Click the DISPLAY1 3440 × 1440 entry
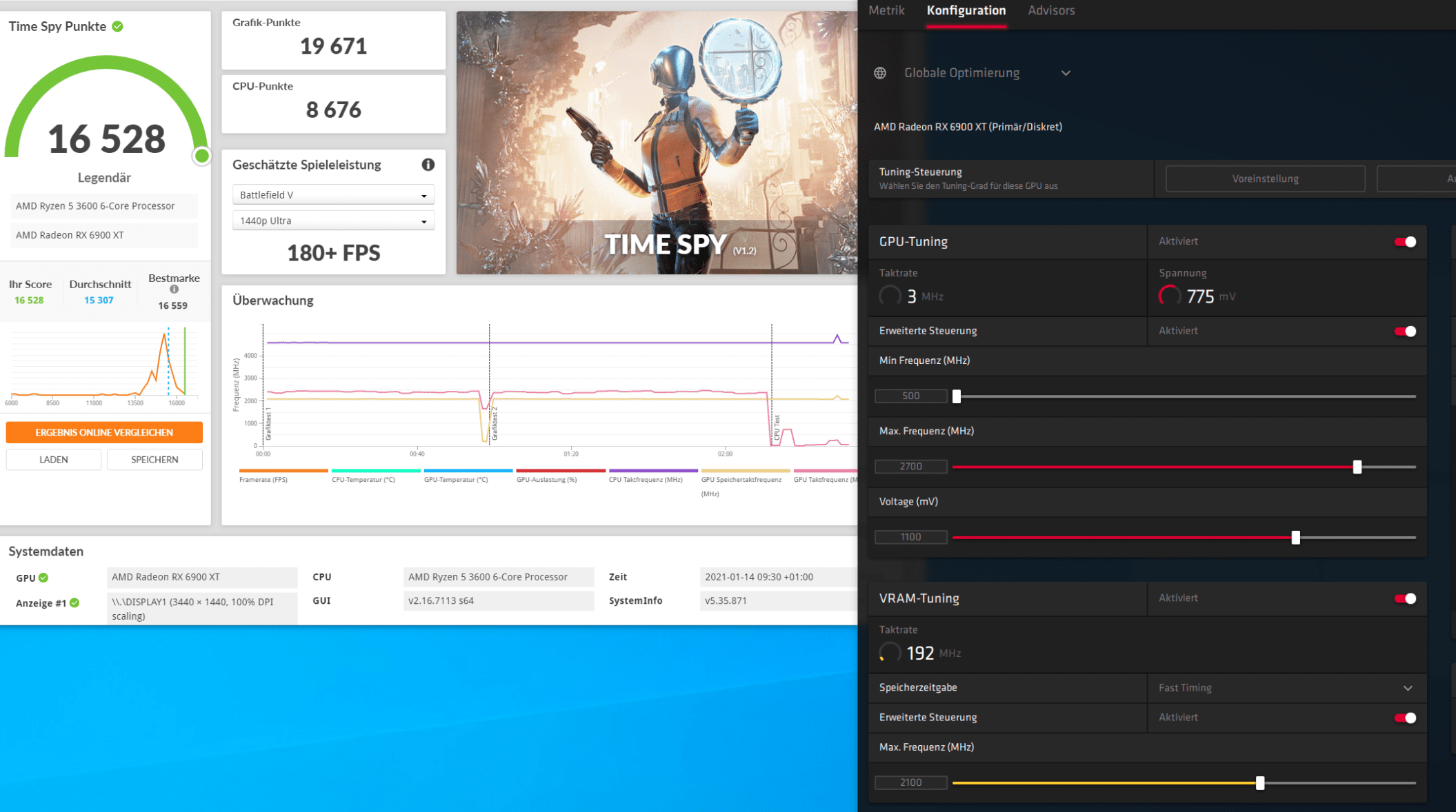1456x812 pixels. pyautogui.click(x=202, y=609)
